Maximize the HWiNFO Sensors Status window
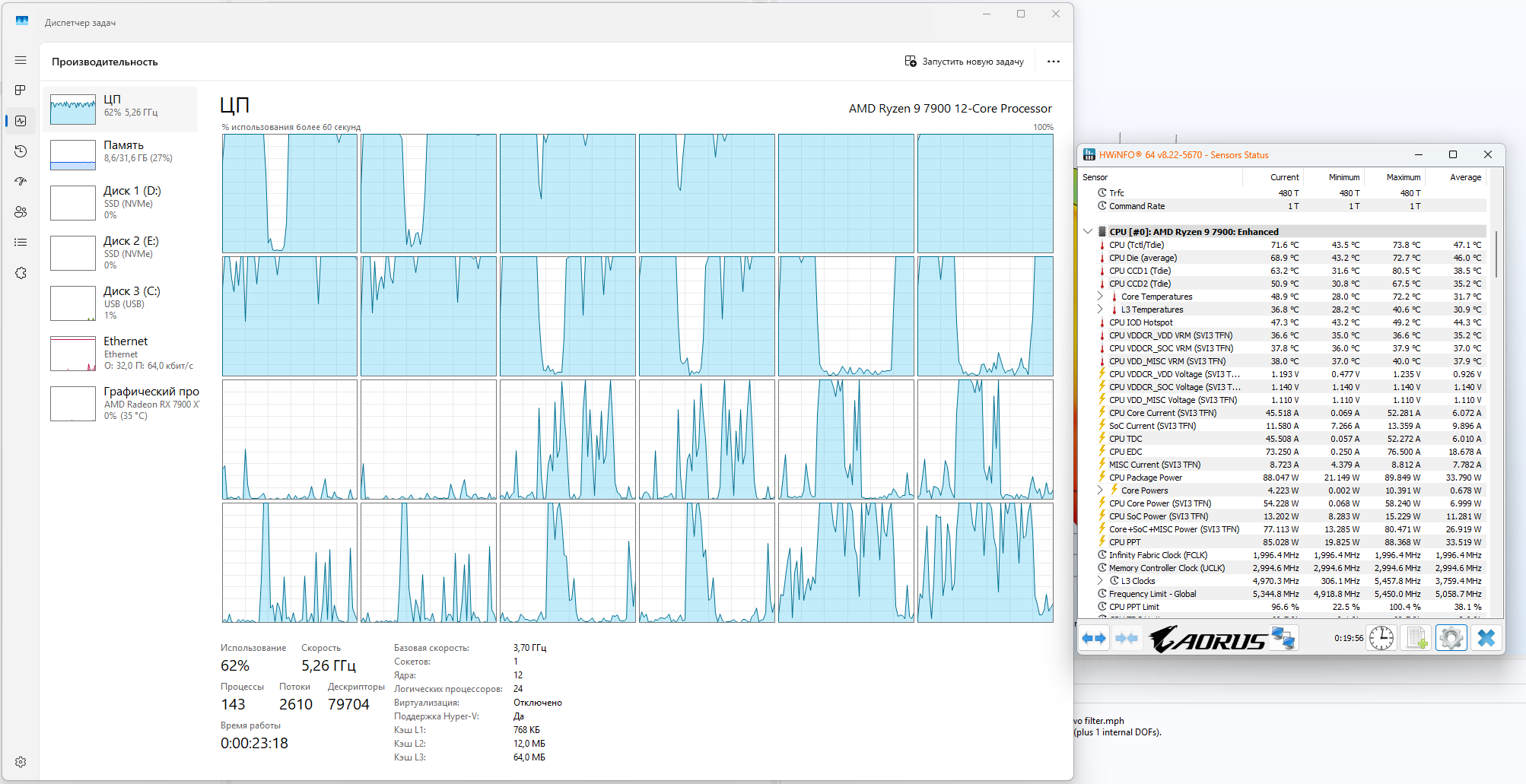 click(1452, 154)
